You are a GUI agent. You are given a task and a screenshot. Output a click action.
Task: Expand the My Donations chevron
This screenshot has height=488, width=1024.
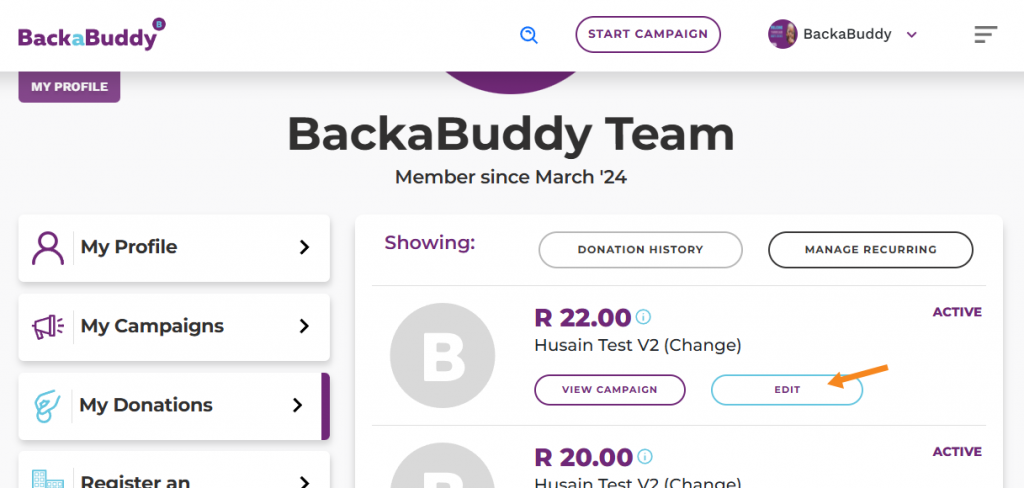coord(298,405)
